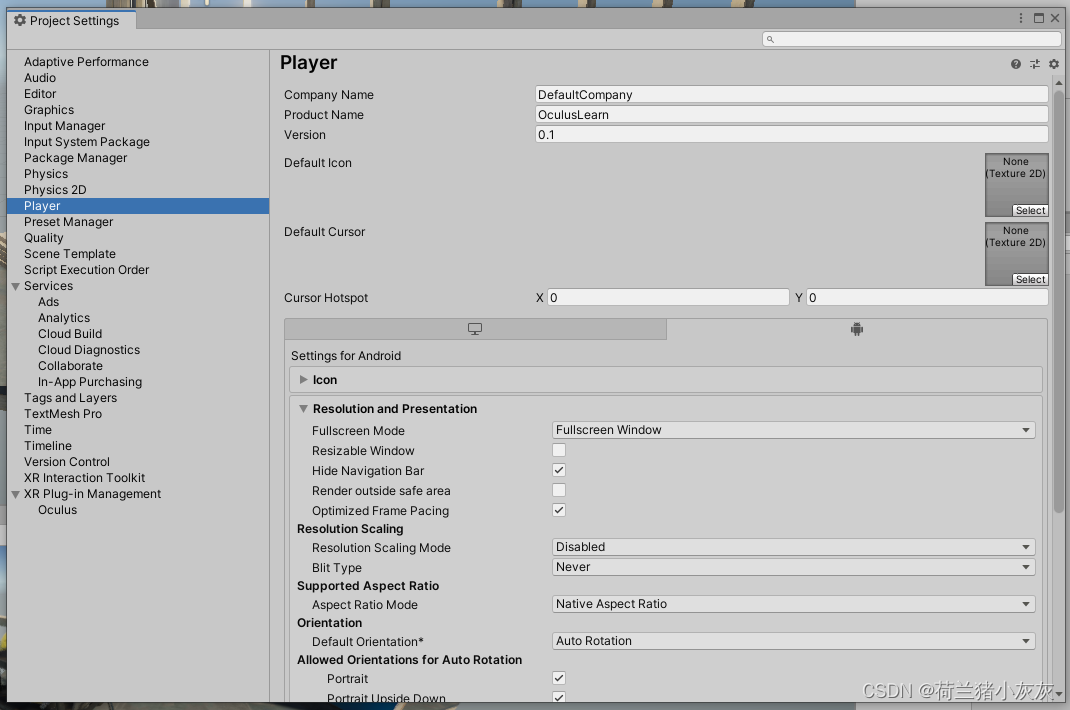Switch to the Android platform settings tab

pyautogui.click(x=856, y=329)
